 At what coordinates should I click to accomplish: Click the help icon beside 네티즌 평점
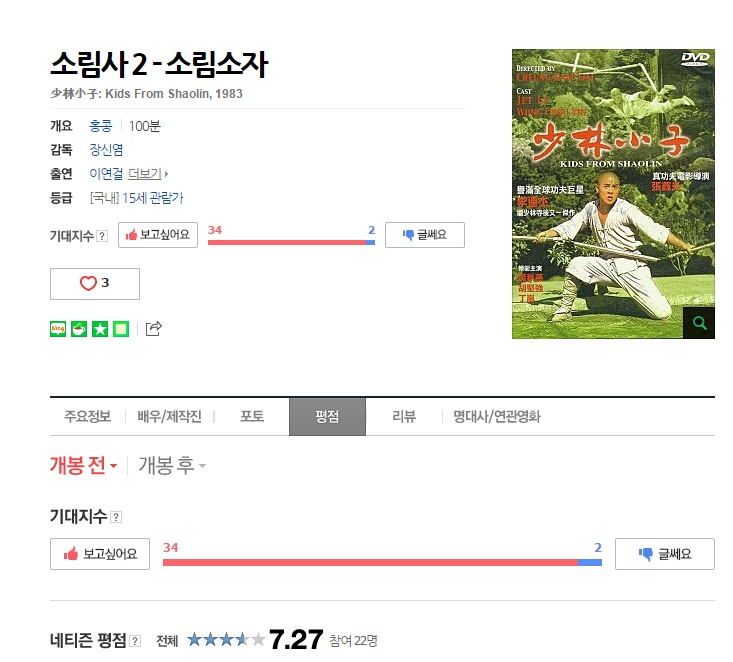click(x=135, y=640)
